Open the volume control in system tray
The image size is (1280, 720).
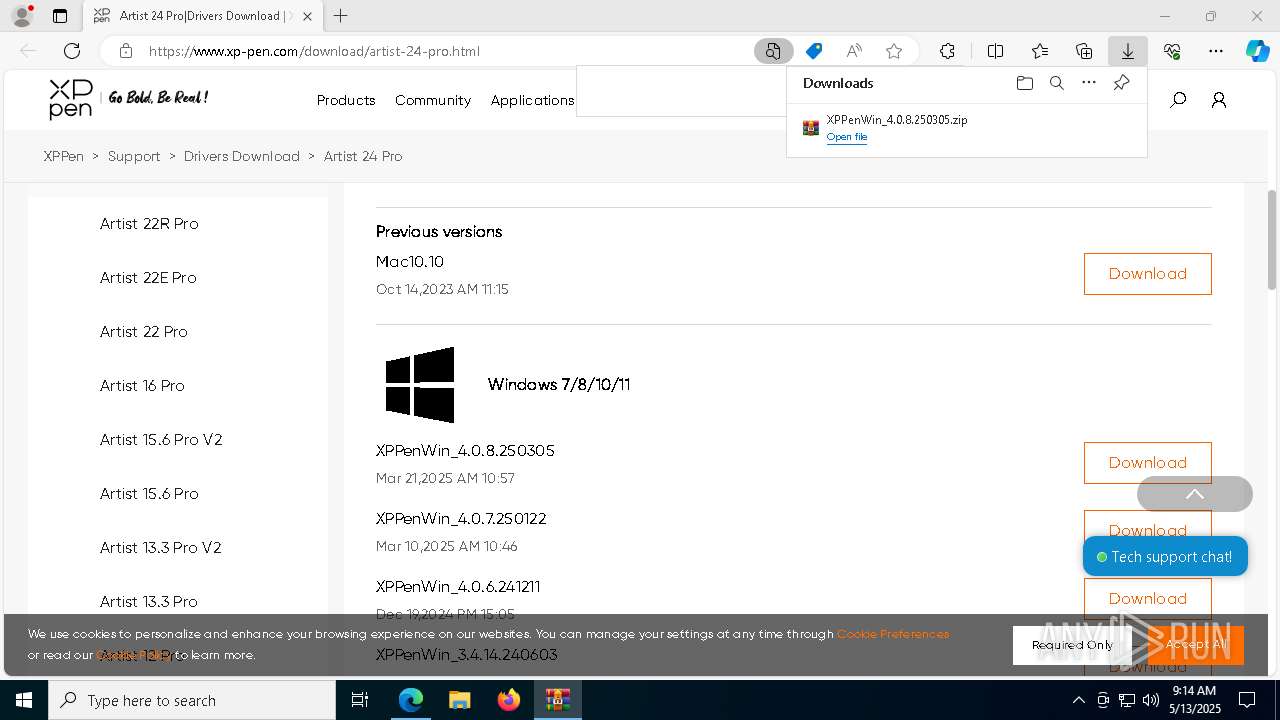1150,700
